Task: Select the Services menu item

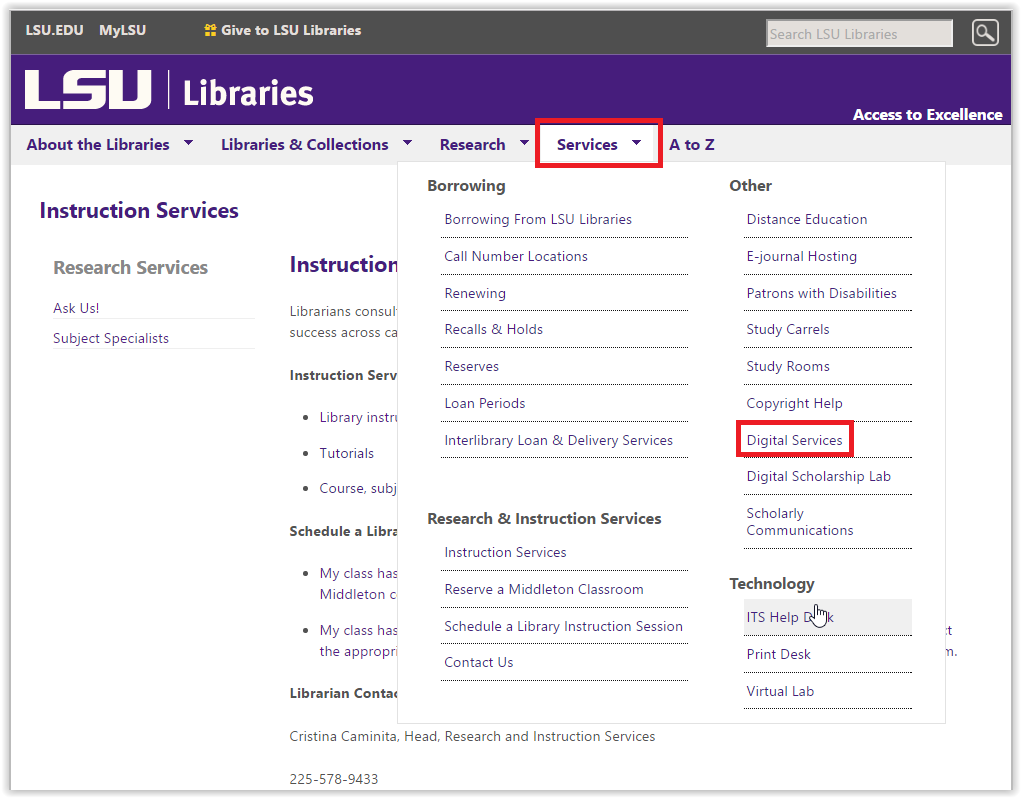Action: [587, 144]
